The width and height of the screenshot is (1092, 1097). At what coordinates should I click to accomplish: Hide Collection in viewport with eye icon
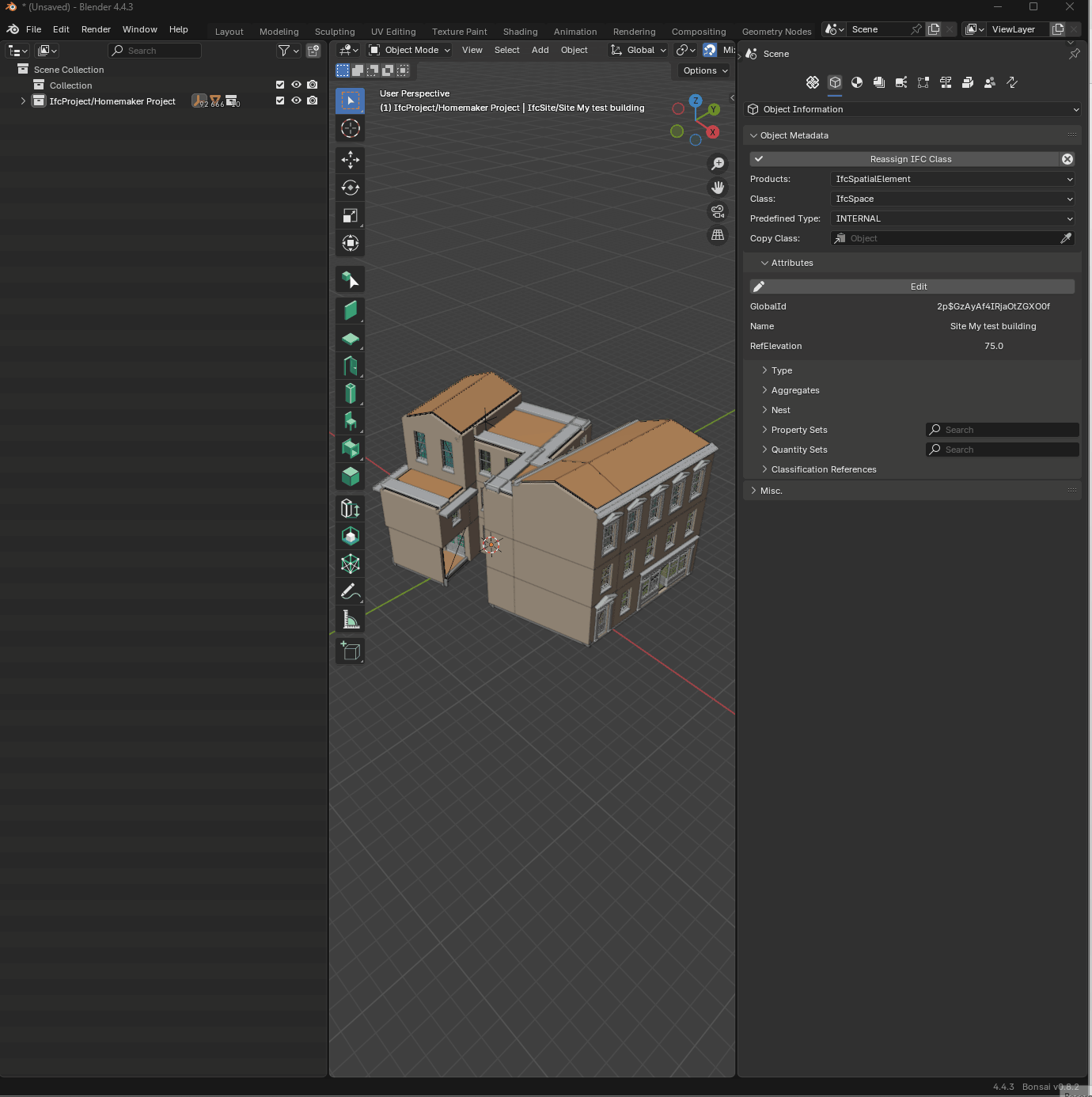tap(296, 85)
